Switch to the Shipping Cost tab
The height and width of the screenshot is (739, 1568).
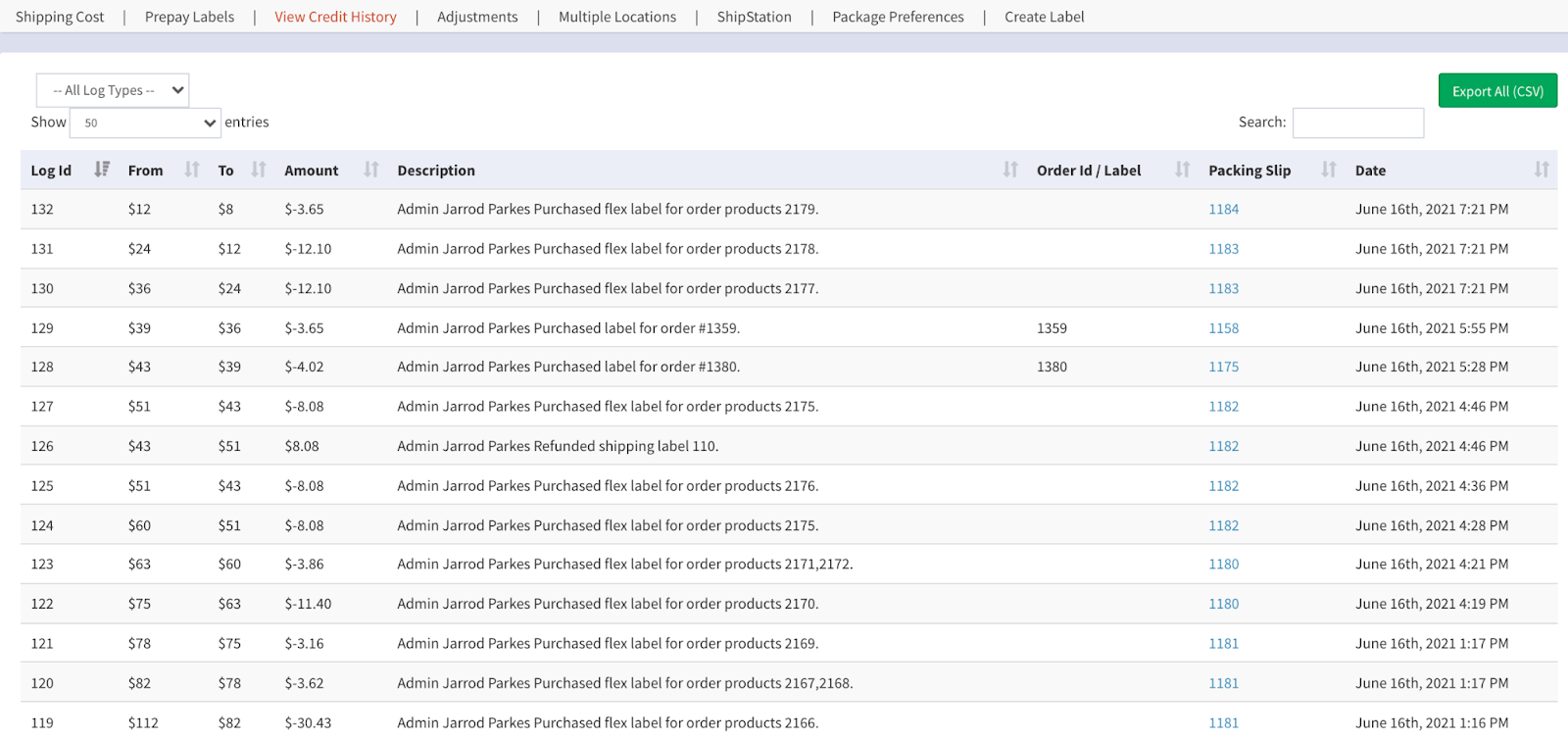(x=60, y=17)
